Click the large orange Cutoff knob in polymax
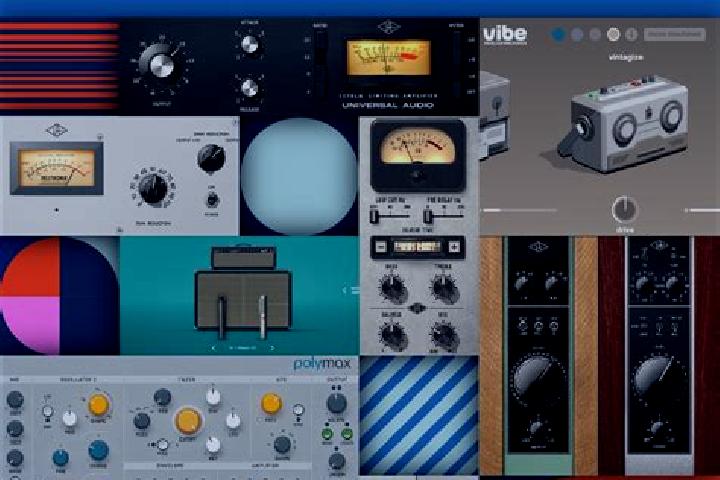 pos(188,421)
